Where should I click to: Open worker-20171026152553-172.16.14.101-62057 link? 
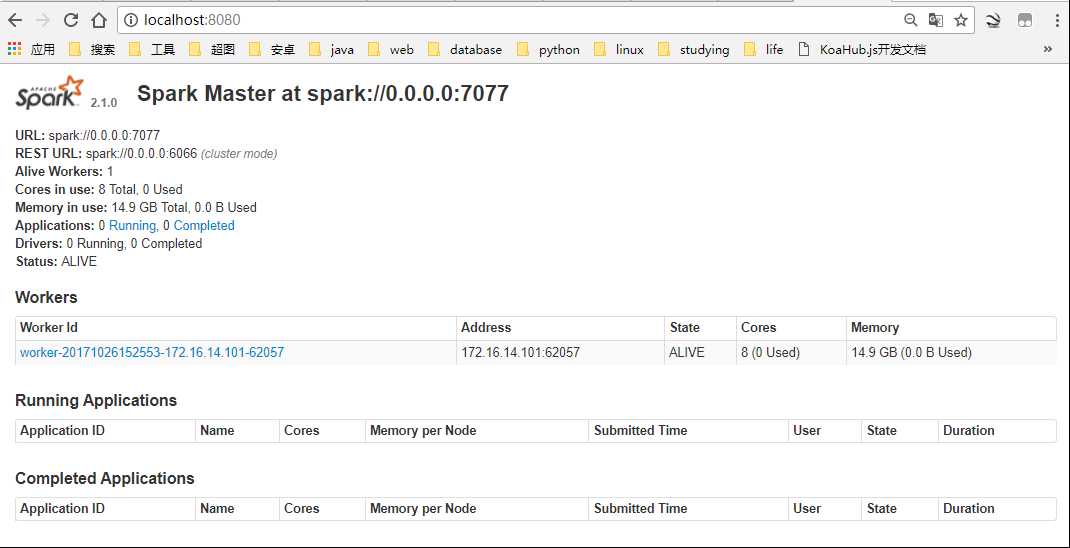pyautogui.click(x=152, y=352)
